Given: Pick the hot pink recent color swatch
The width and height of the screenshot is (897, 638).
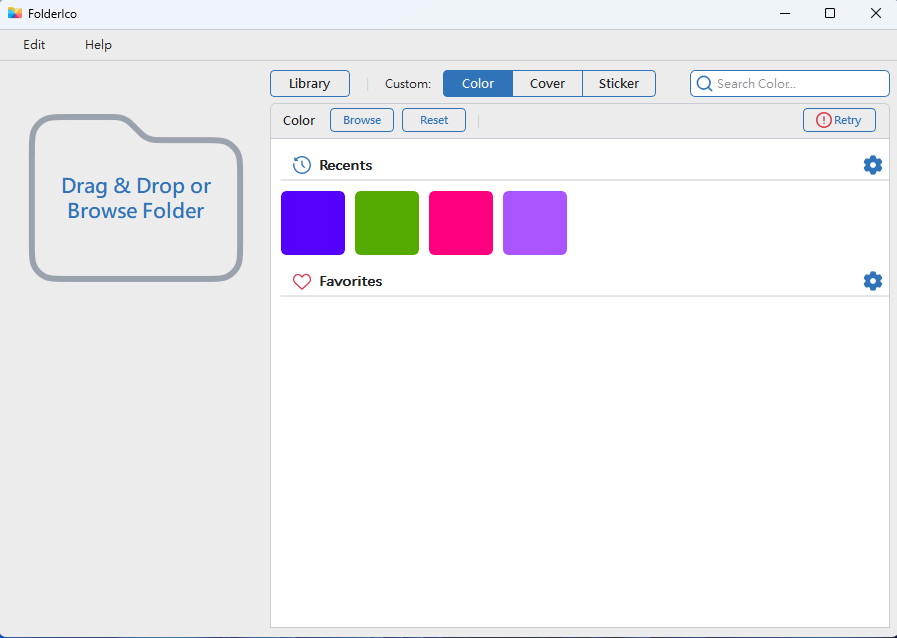Looking at the screenshot, I should [461, 223].
